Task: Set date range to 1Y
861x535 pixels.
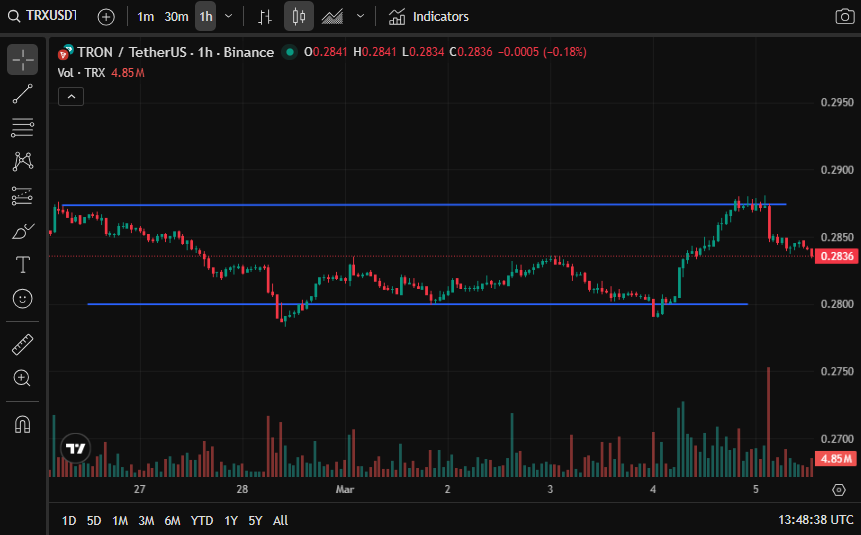Action: tap(231, 520)
